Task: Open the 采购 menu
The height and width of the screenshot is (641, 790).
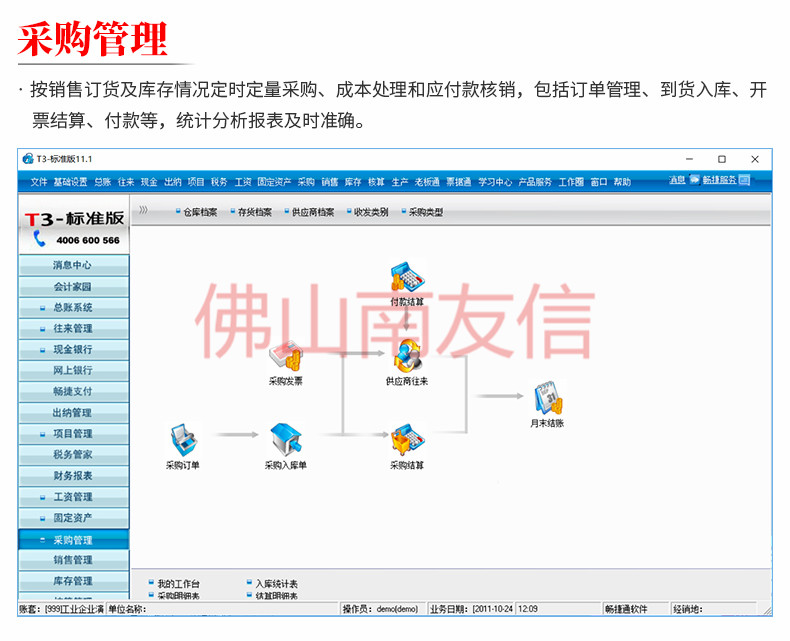Action: [306, 182]
